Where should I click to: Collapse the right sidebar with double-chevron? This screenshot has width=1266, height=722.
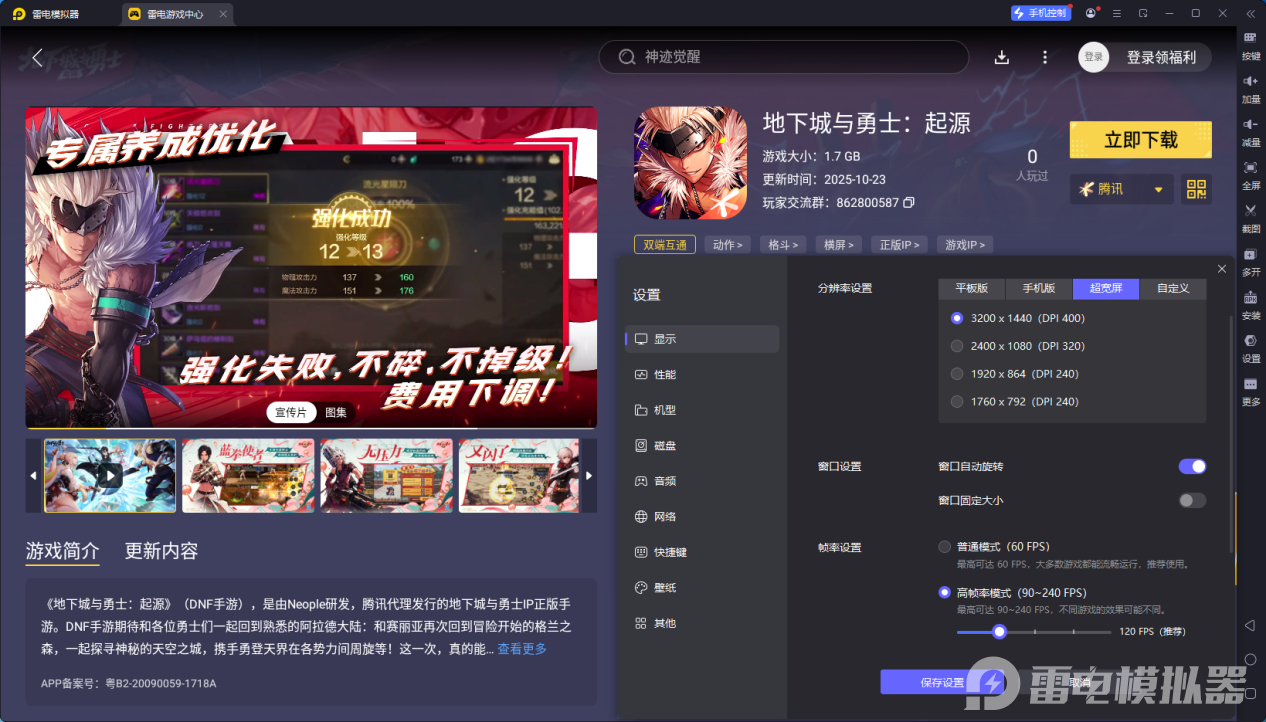(x=1249, y=13)
